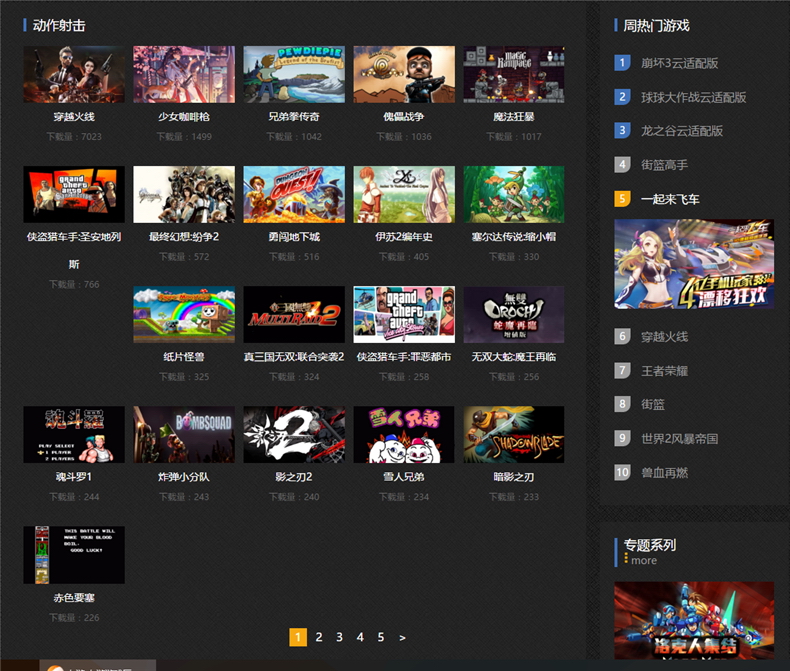Select the PewDiePie 兄弟拳传奇 game image
This screenshot has width=790, height=671.
click(294, 75)
